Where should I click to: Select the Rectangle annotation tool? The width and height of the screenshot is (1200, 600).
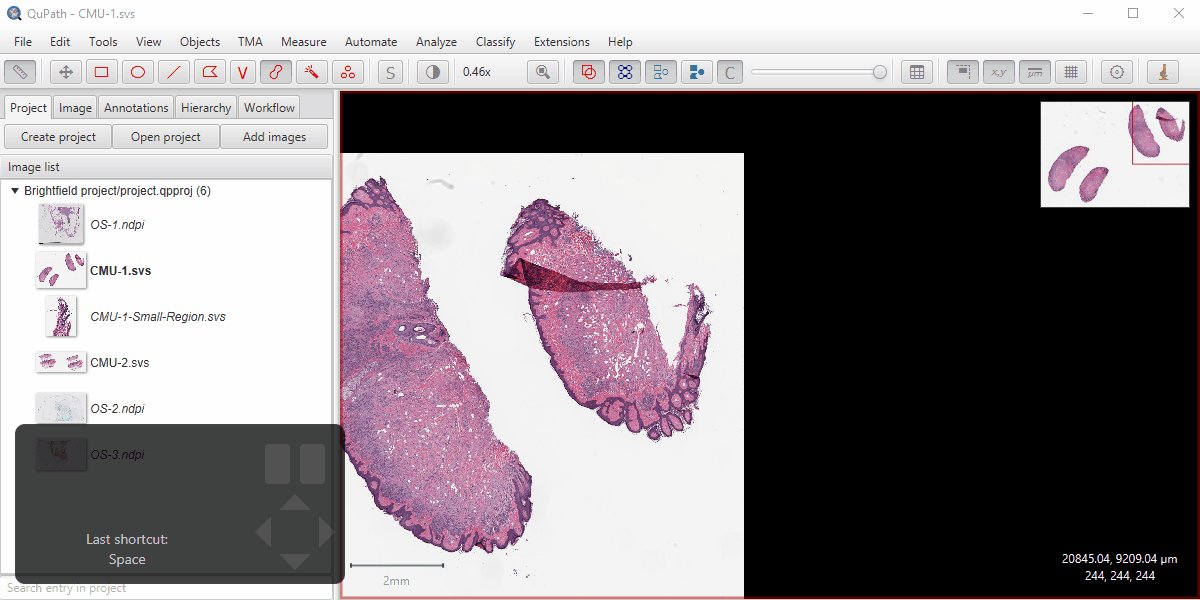(x=102, y=72)
